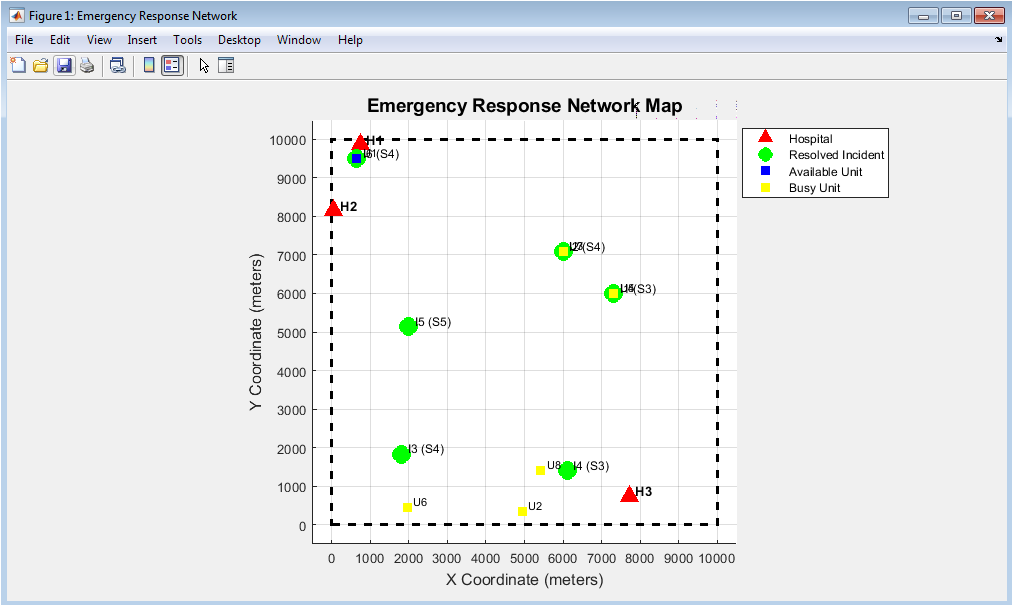The image size is (1013, 606).
Task: Open the Help menu
Action: click(350, 40)
